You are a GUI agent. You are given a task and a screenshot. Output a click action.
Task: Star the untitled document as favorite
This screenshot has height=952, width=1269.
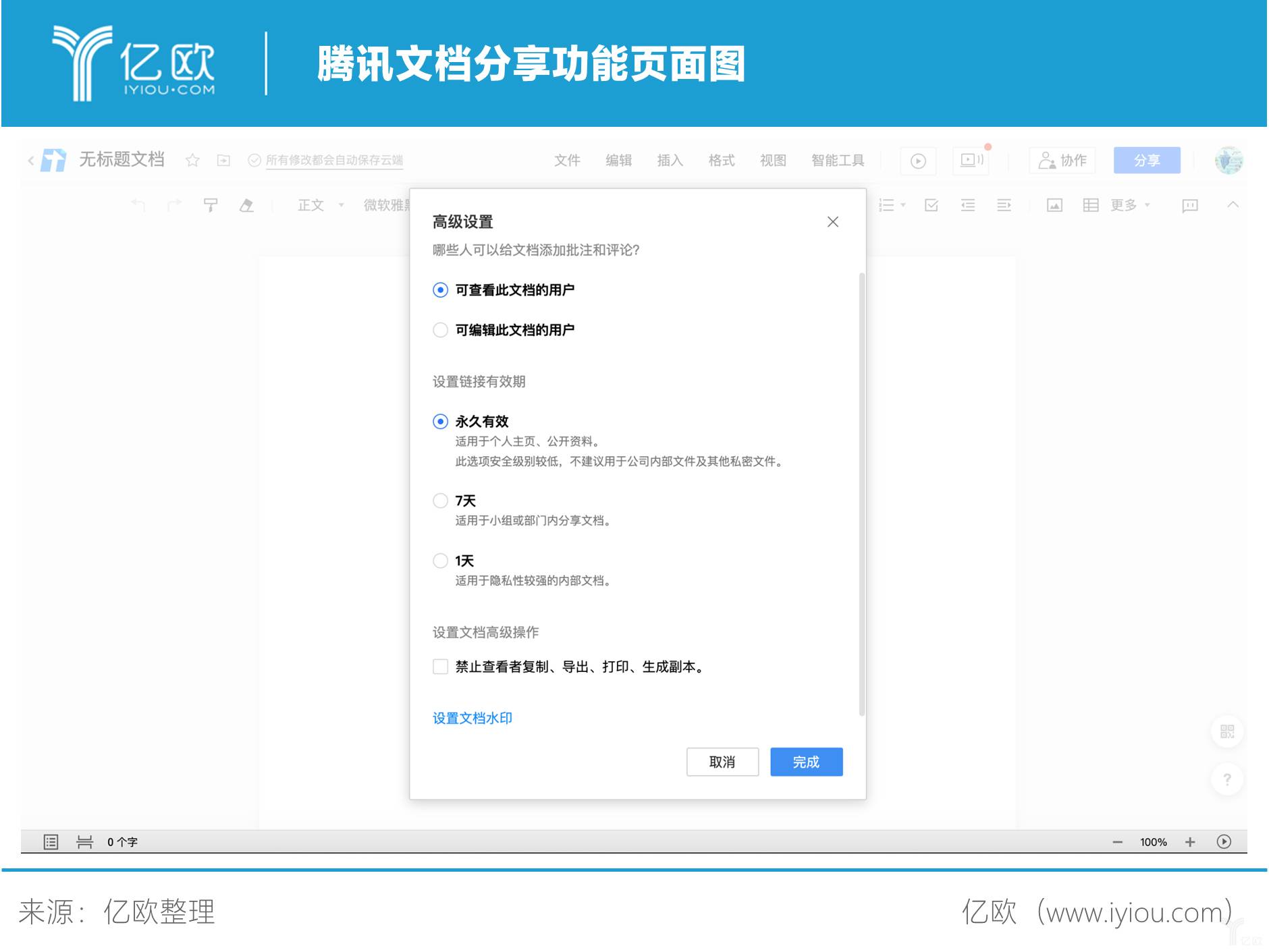pyautogui.click(x=192, y=161)
